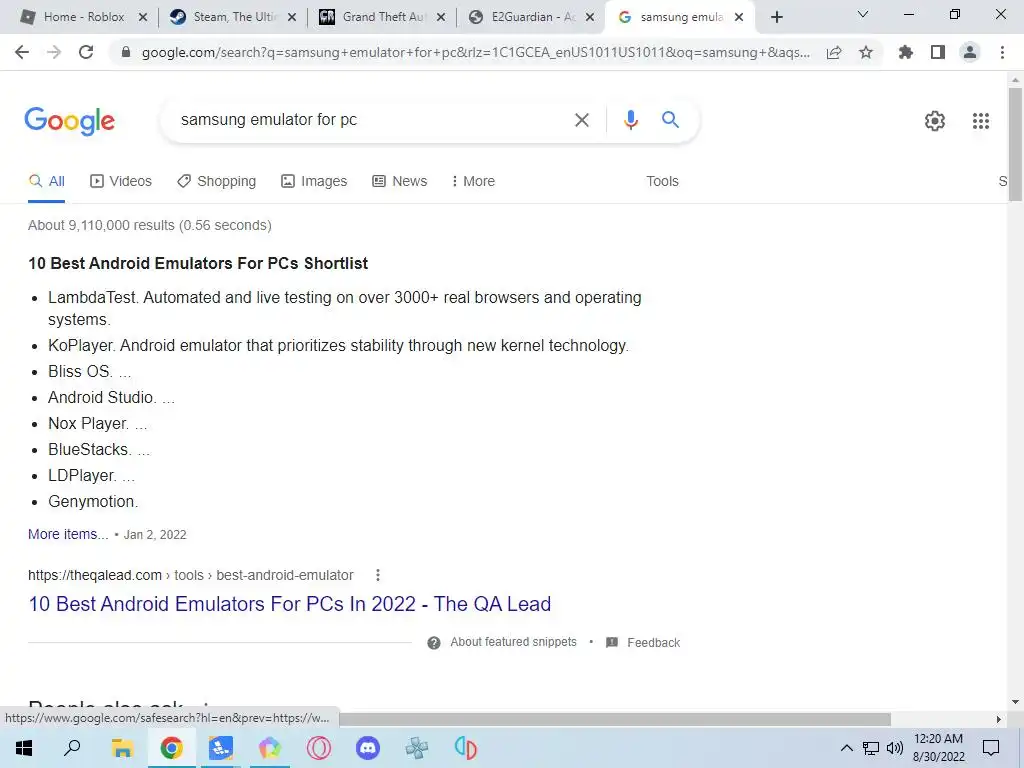Select Shopping search filter
The image size is (1024, 768).
[217, 181]
